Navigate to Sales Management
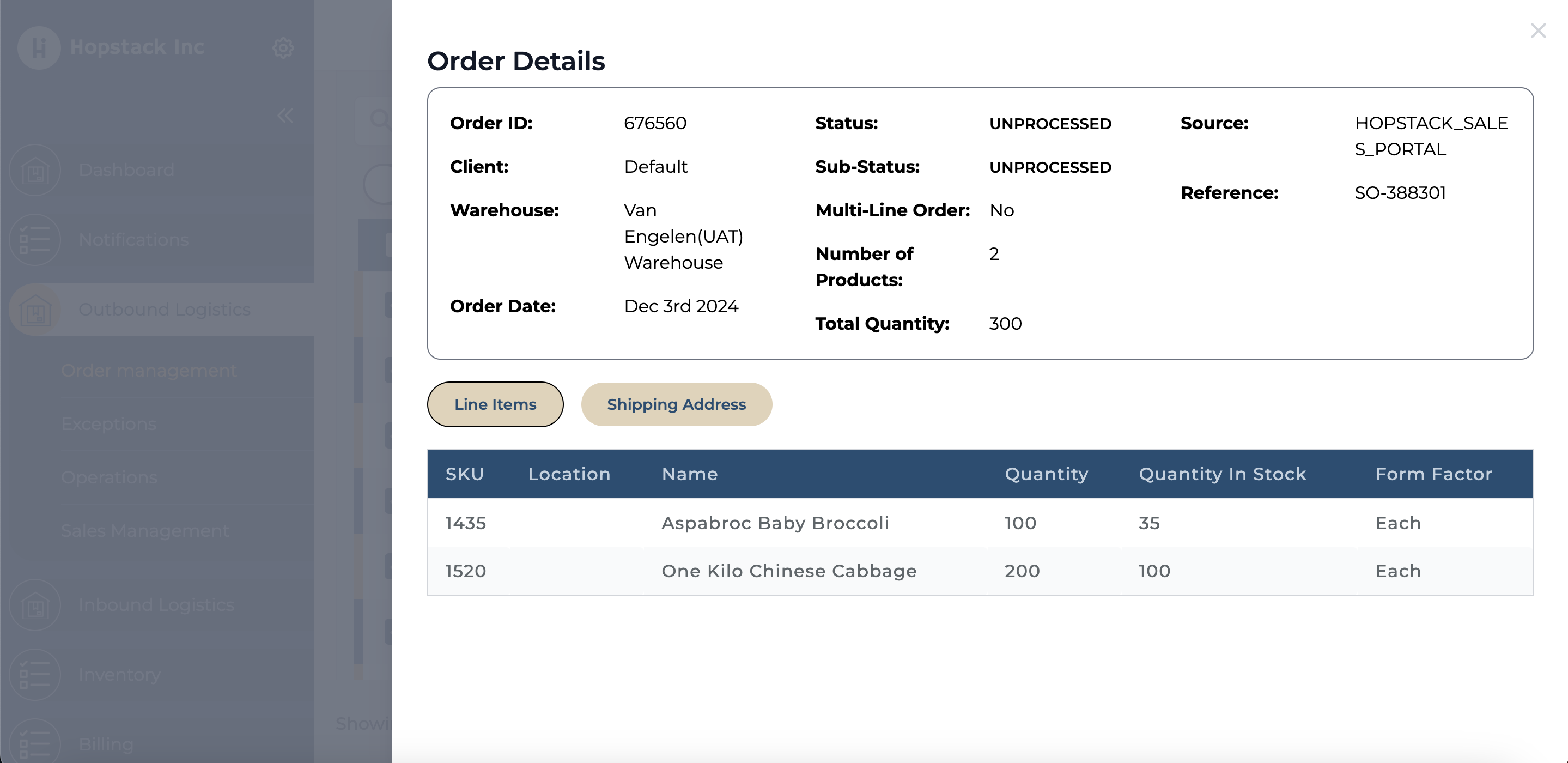This screenshot has height=763, width=1568. coord(145,531)
